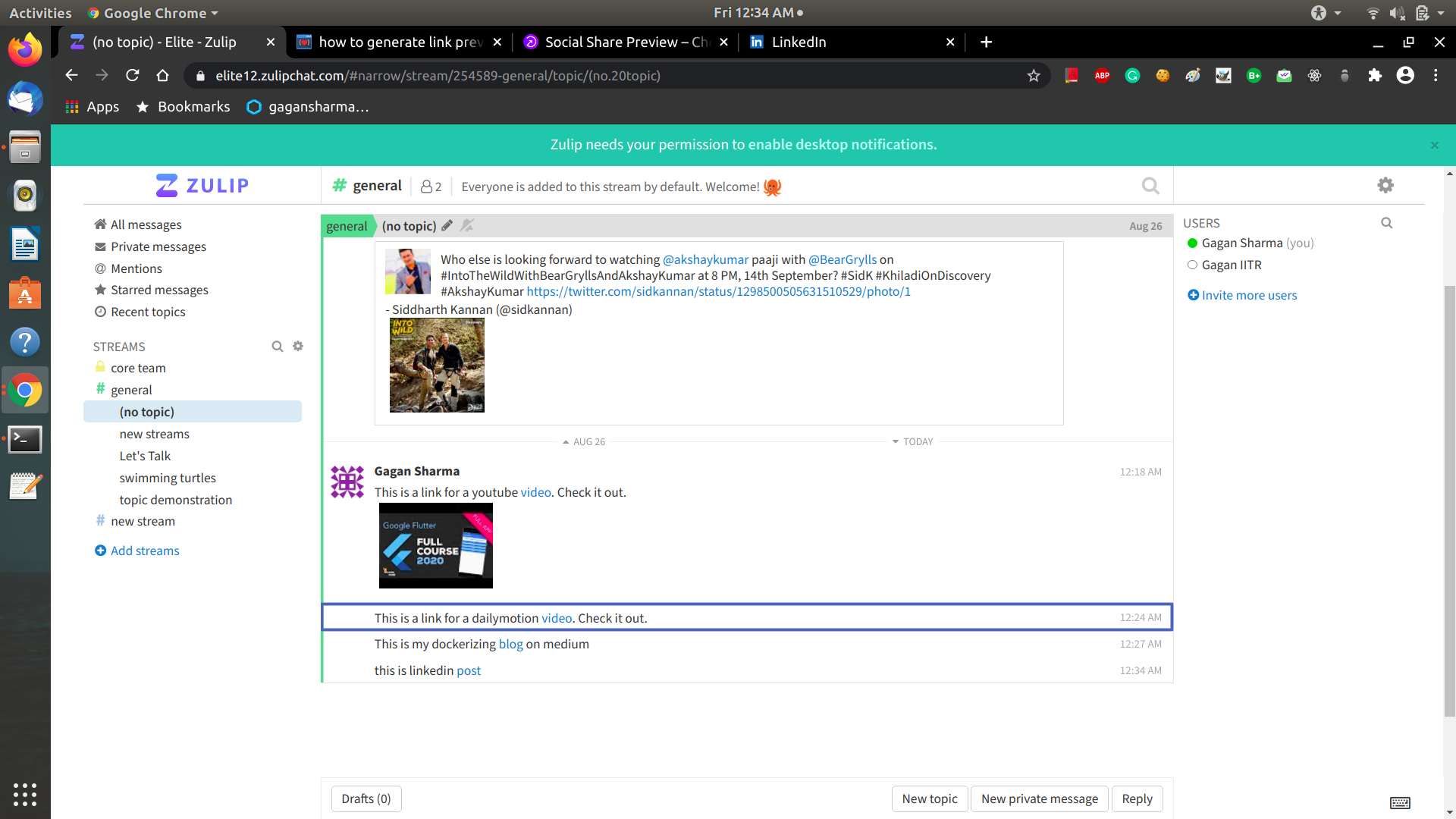Open the system status menu arrow
The height and width of the screenshot is (819, 1456).
1440,13
